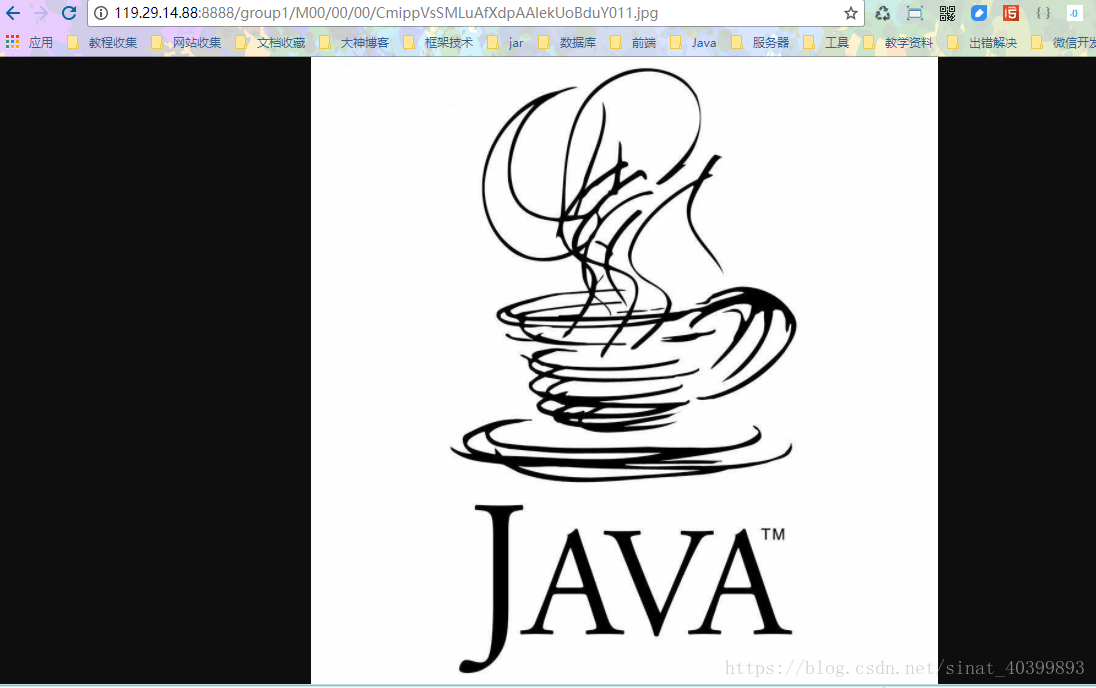Click the address bar URL field

point(475,13)
